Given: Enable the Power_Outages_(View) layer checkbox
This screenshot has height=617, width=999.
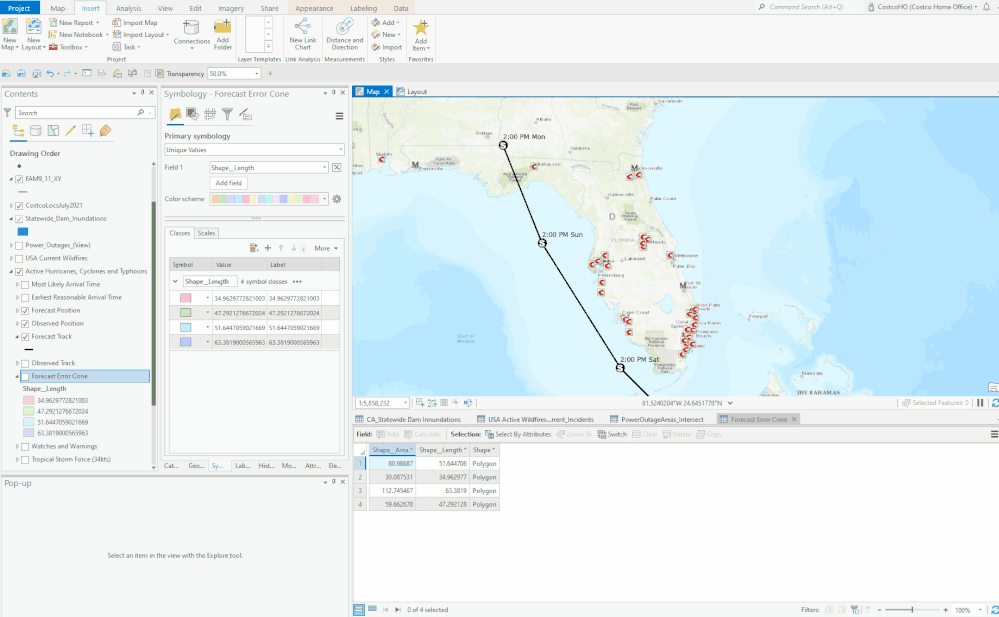Looking at the screenshot, I should pyautogui.click(x=20, y=245).
